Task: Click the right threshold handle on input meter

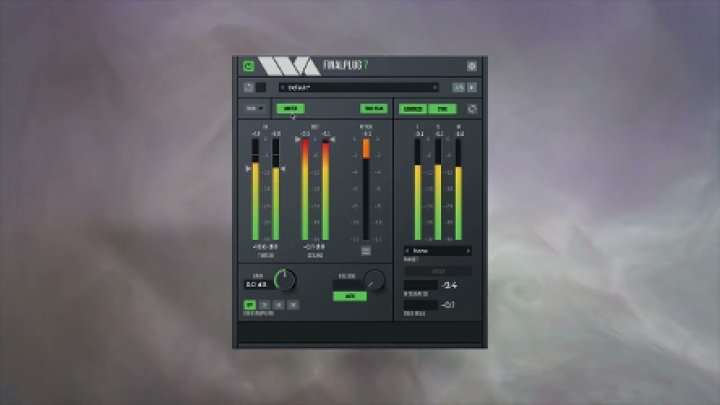Action: (283, 169)
